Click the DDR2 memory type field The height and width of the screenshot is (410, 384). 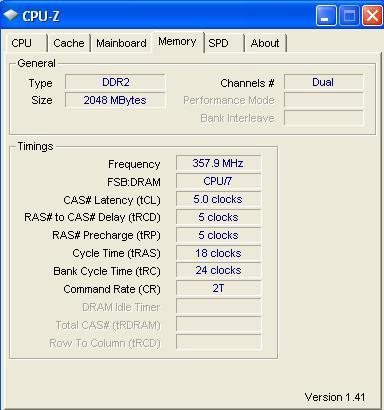115,82
